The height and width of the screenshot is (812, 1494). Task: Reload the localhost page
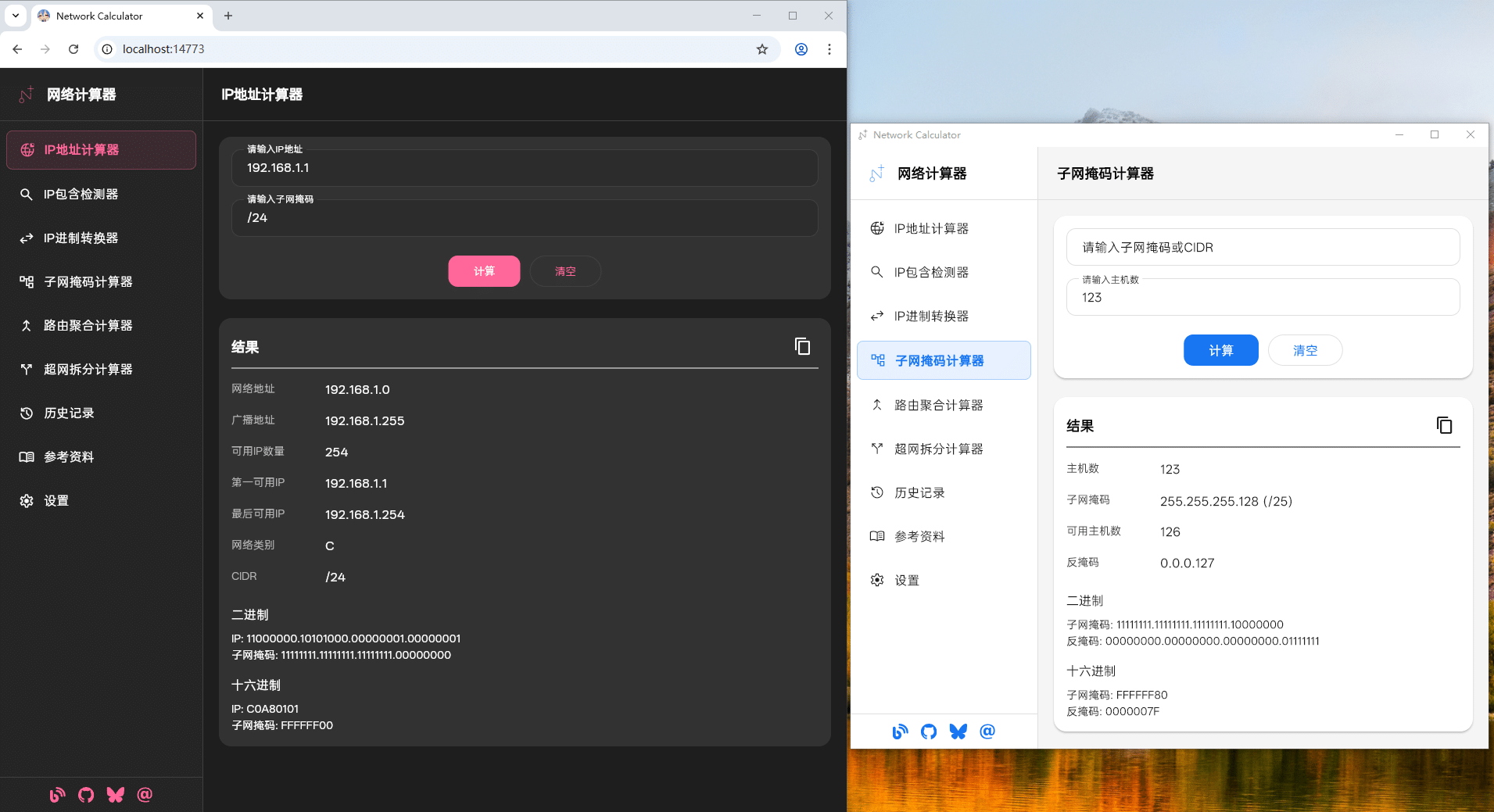pos(73,49)
